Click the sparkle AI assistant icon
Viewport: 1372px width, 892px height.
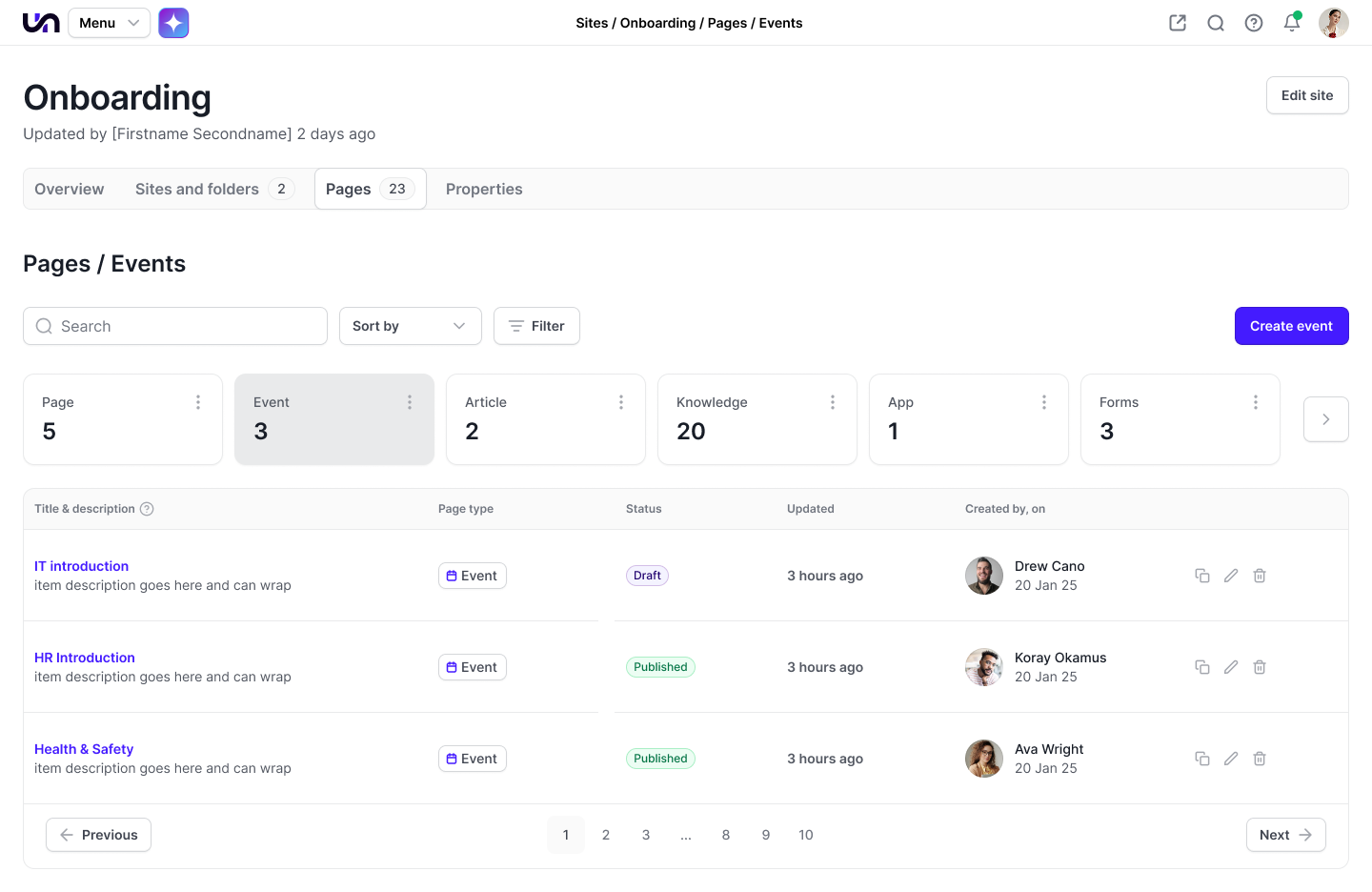(173, 23)
